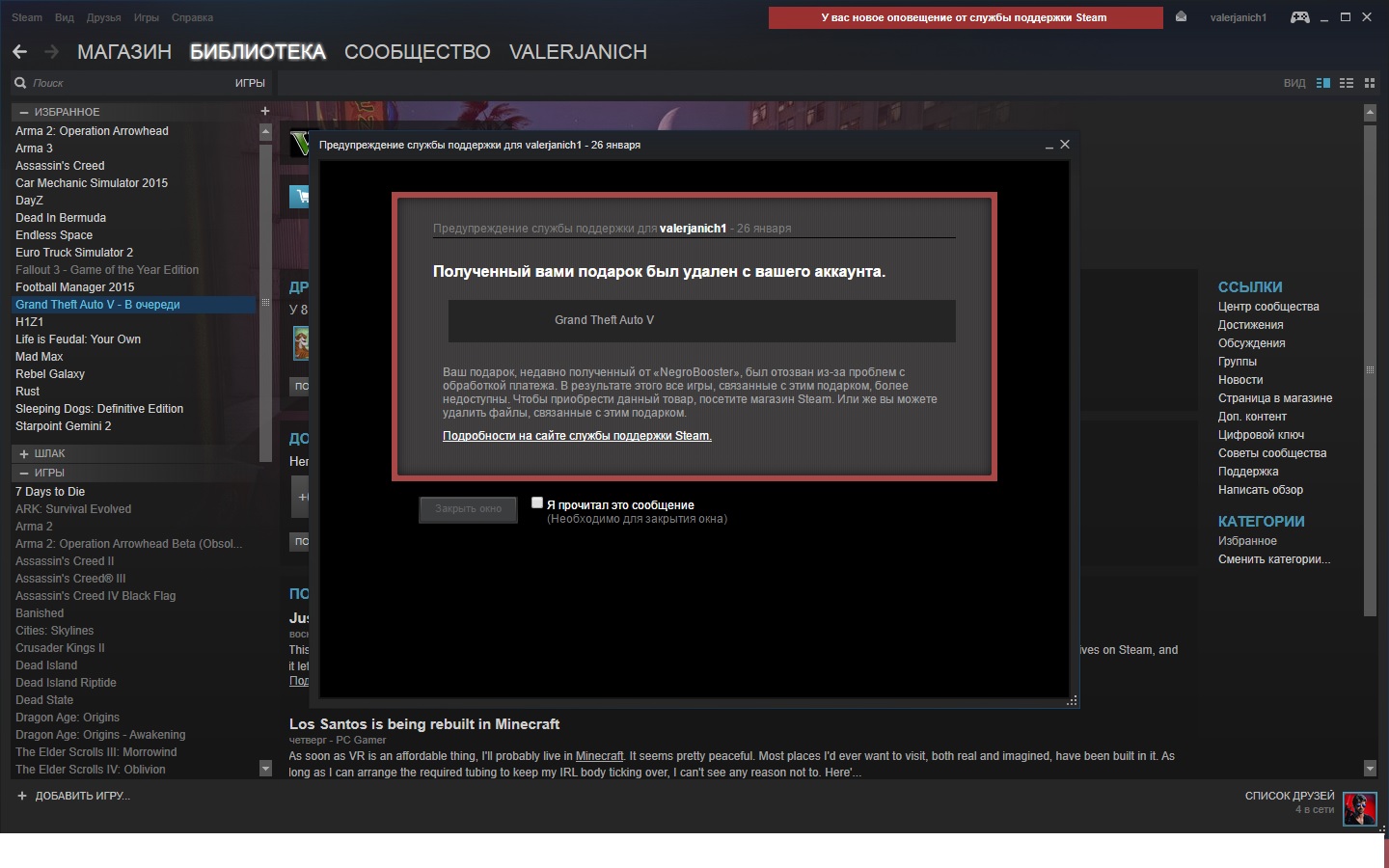This screenshot has width=1389, height=868.
Task: Click the Закрыть окно button
Action: 468,509
